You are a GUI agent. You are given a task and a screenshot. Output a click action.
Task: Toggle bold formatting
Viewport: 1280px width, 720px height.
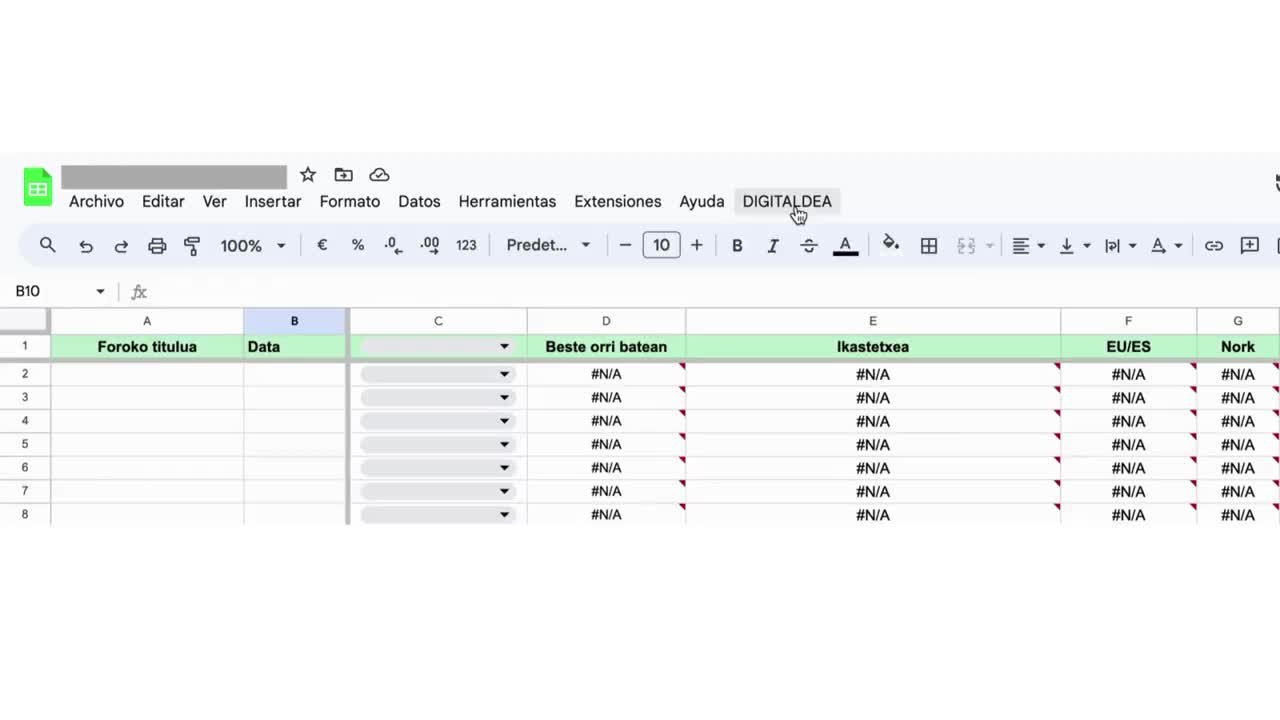click(737, 246)
